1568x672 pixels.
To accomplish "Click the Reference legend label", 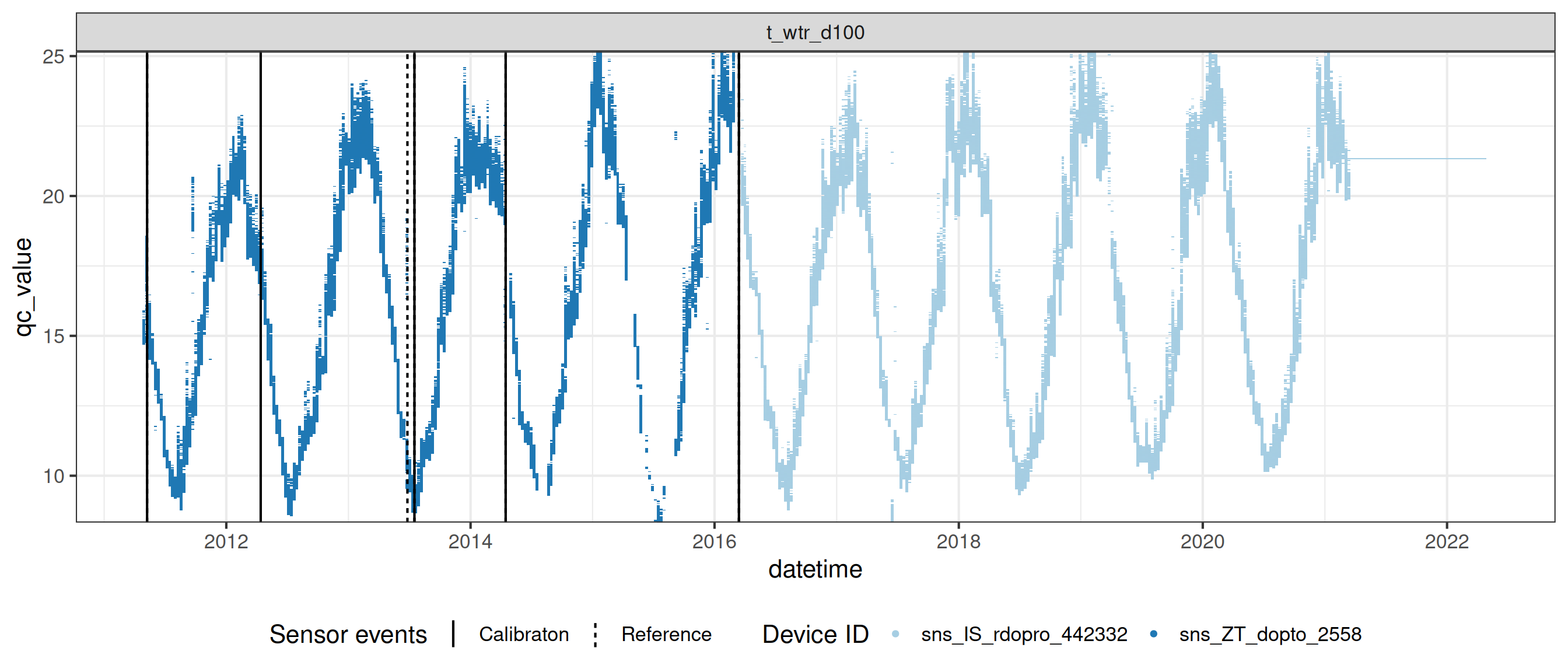I will 666,634.
